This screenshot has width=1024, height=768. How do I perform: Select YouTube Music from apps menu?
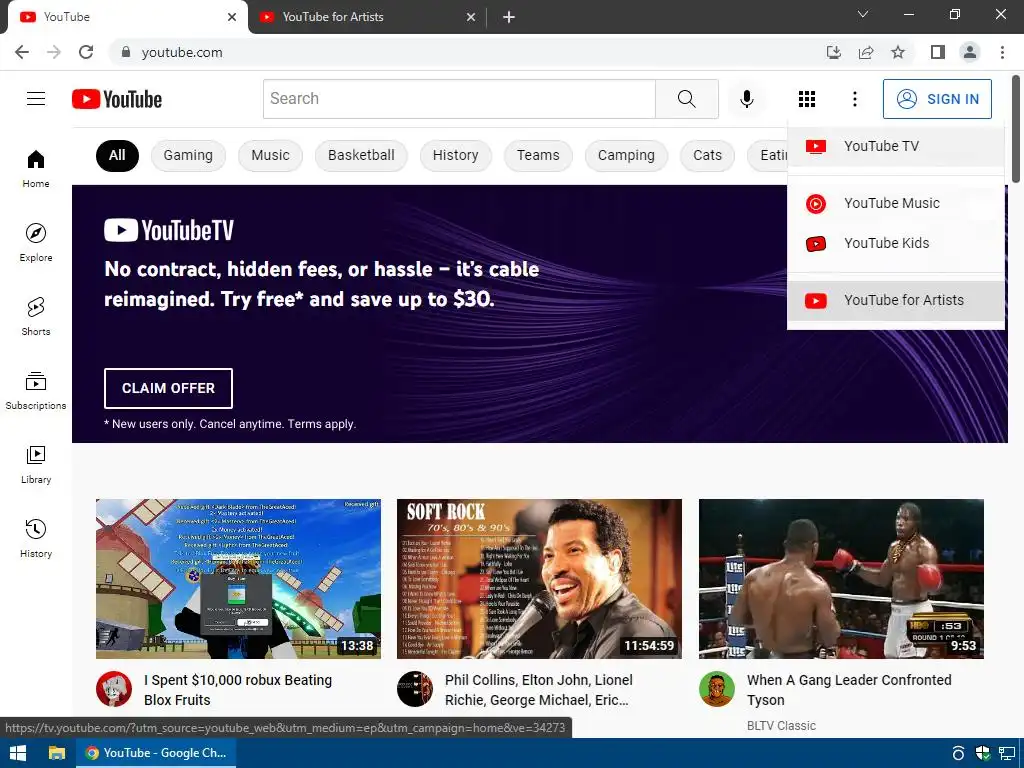tap(895, 203)
